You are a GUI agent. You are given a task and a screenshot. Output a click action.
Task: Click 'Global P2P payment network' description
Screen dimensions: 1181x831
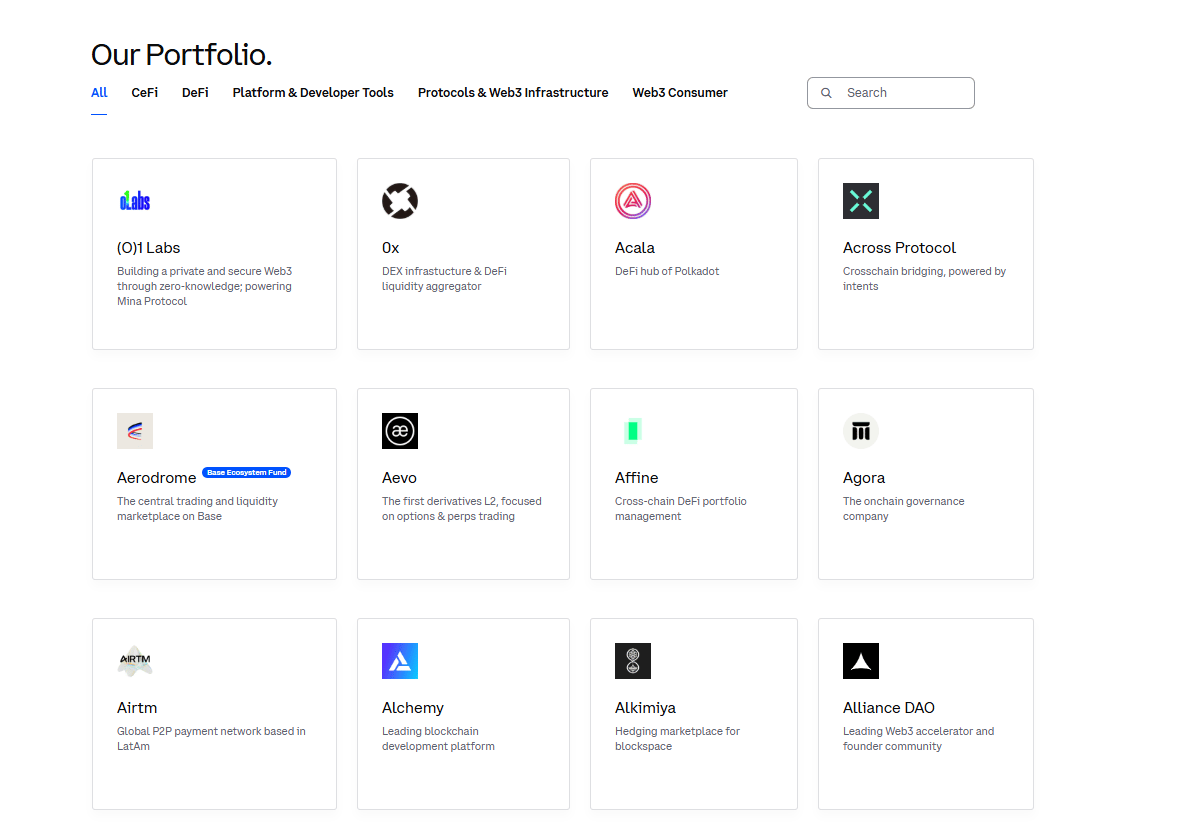pyautogui.click(x=211, y=738)
